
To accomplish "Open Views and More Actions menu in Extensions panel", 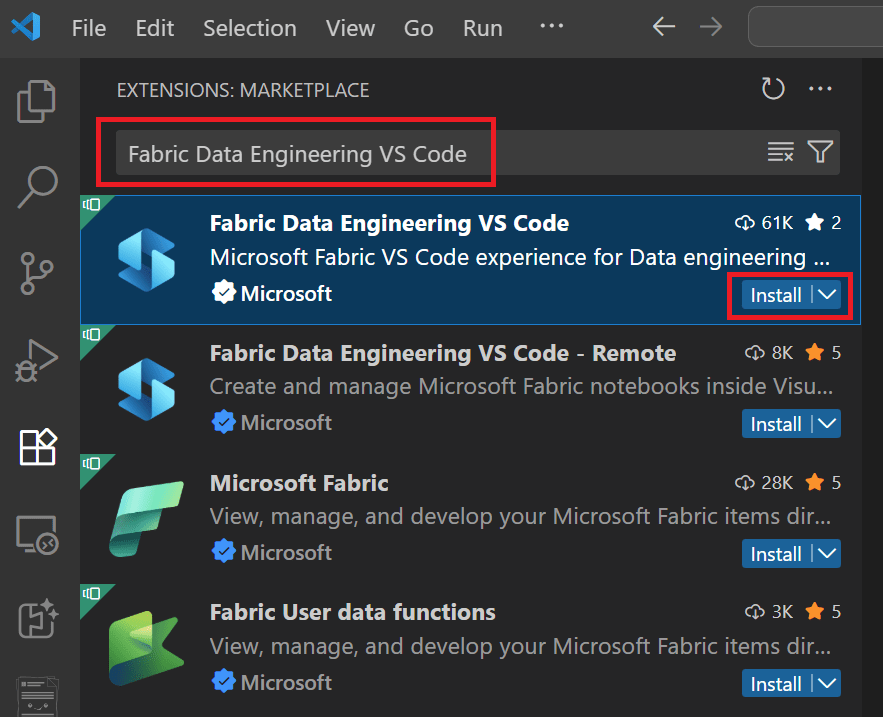I will [820, 88].
